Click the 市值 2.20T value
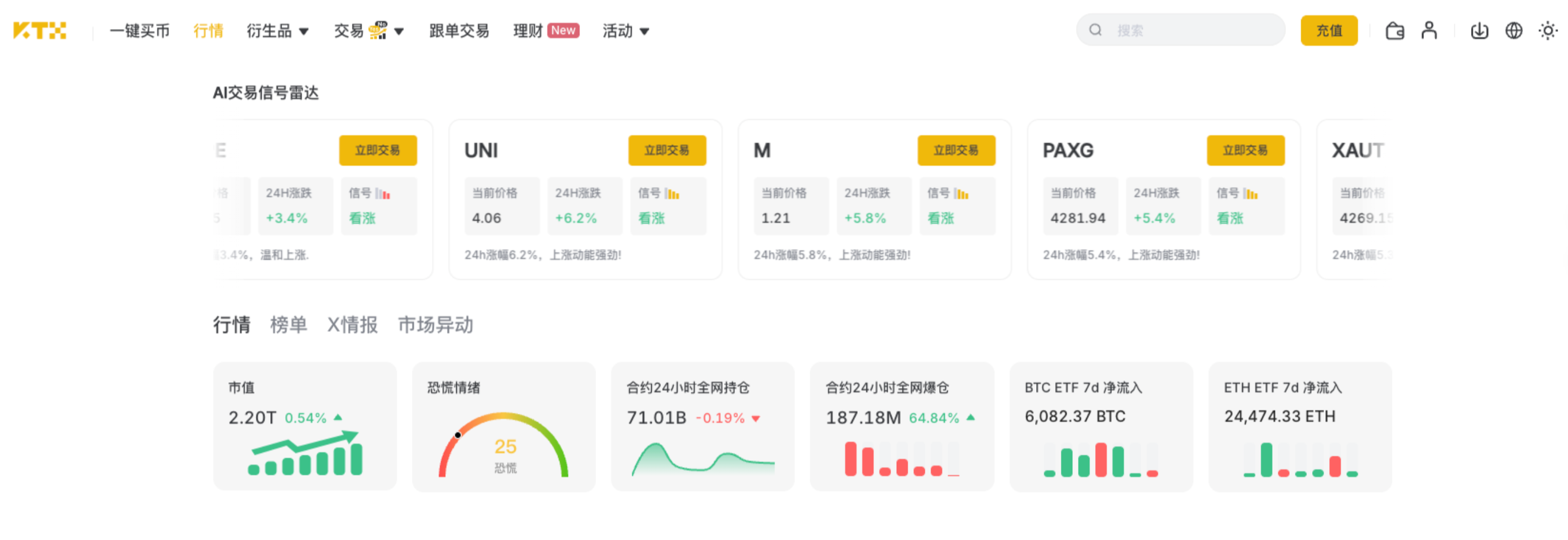This screenshot has height=540, width=1568. point(252,418)
